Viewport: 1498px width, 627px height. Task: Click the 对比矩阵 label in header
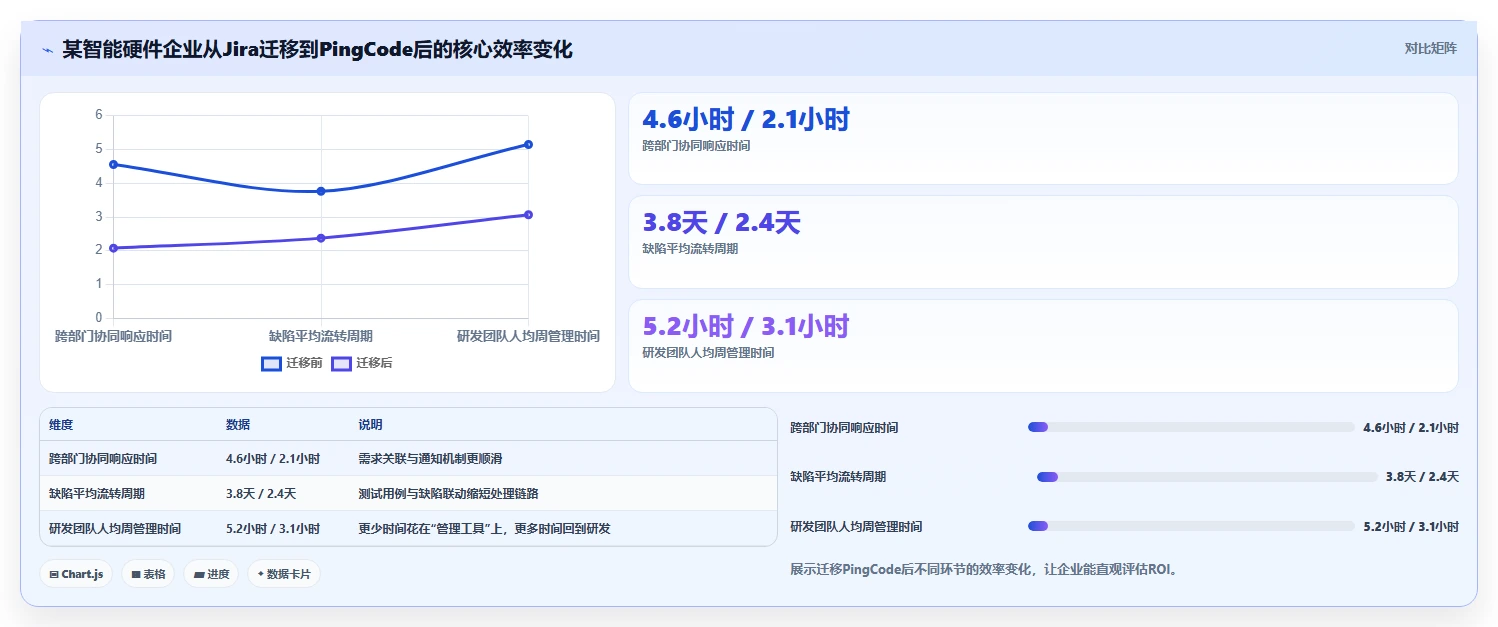(1431, 48)
